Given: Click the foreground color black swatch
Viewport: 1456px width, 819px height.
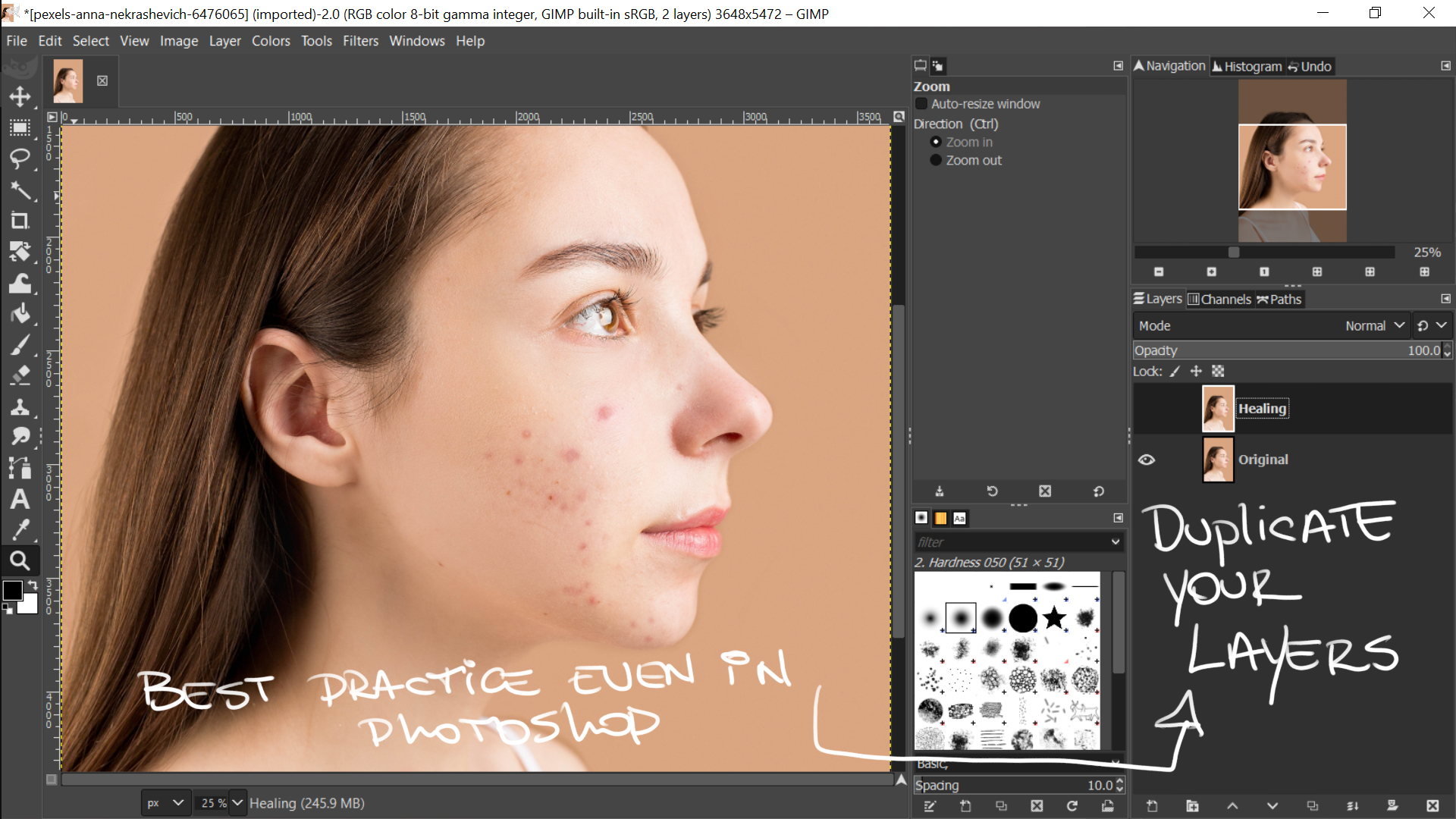Looking at the screenshot, I should coord(12,591).
